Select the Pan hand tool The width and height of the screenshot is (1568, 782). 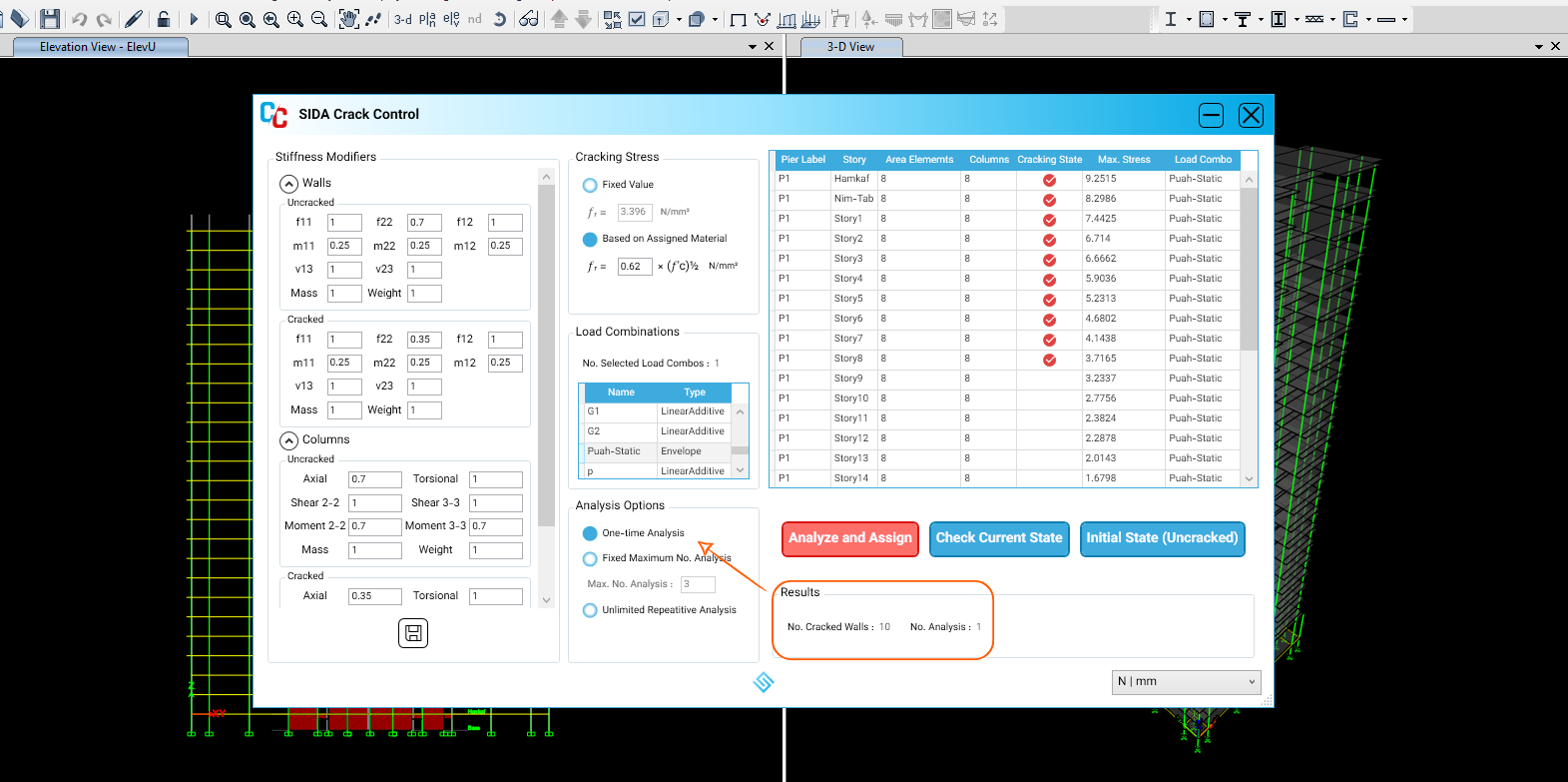tap(348, 19)
